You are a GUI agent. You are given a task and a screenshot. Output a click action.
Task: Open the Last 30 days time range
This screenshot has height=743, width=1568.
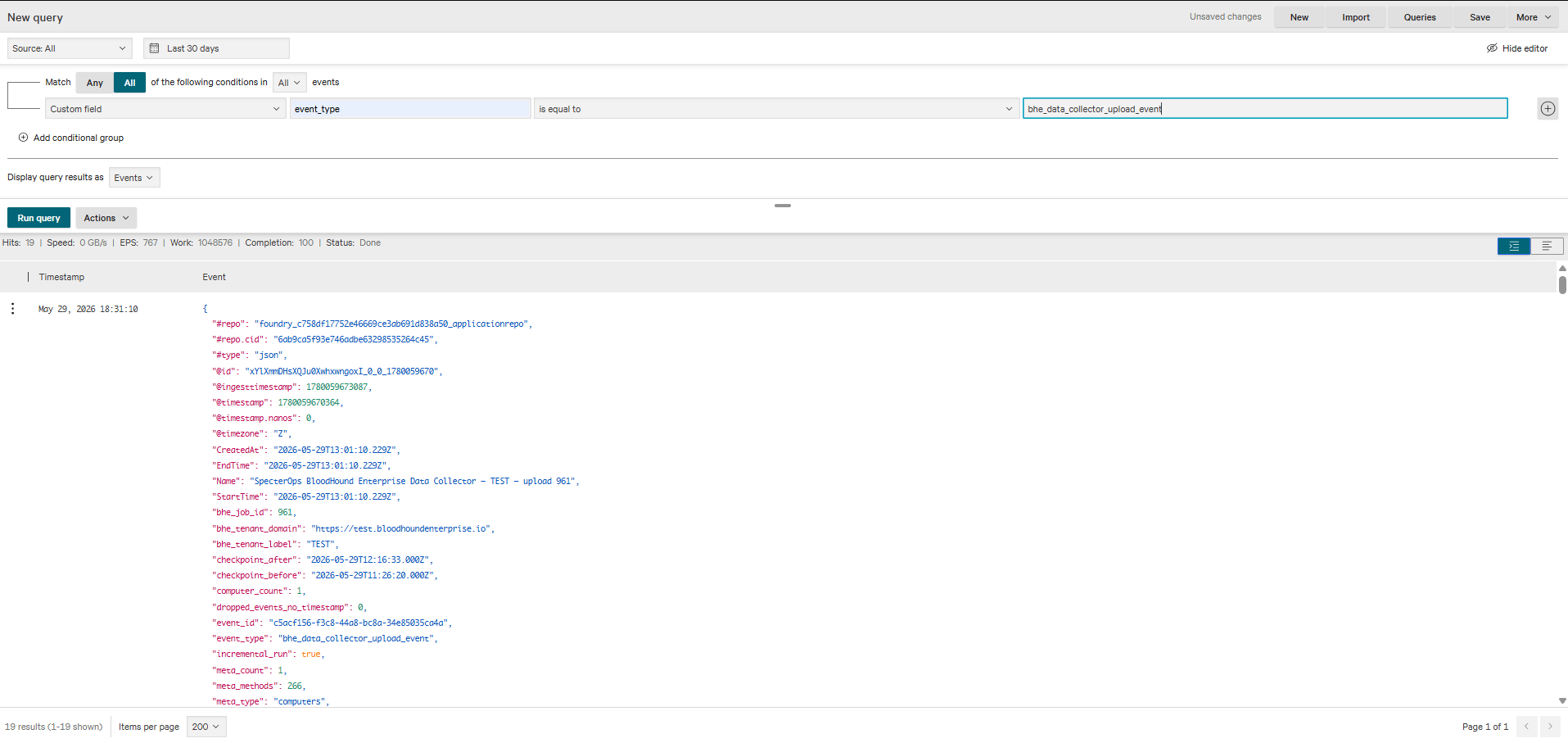click(216, 48)
